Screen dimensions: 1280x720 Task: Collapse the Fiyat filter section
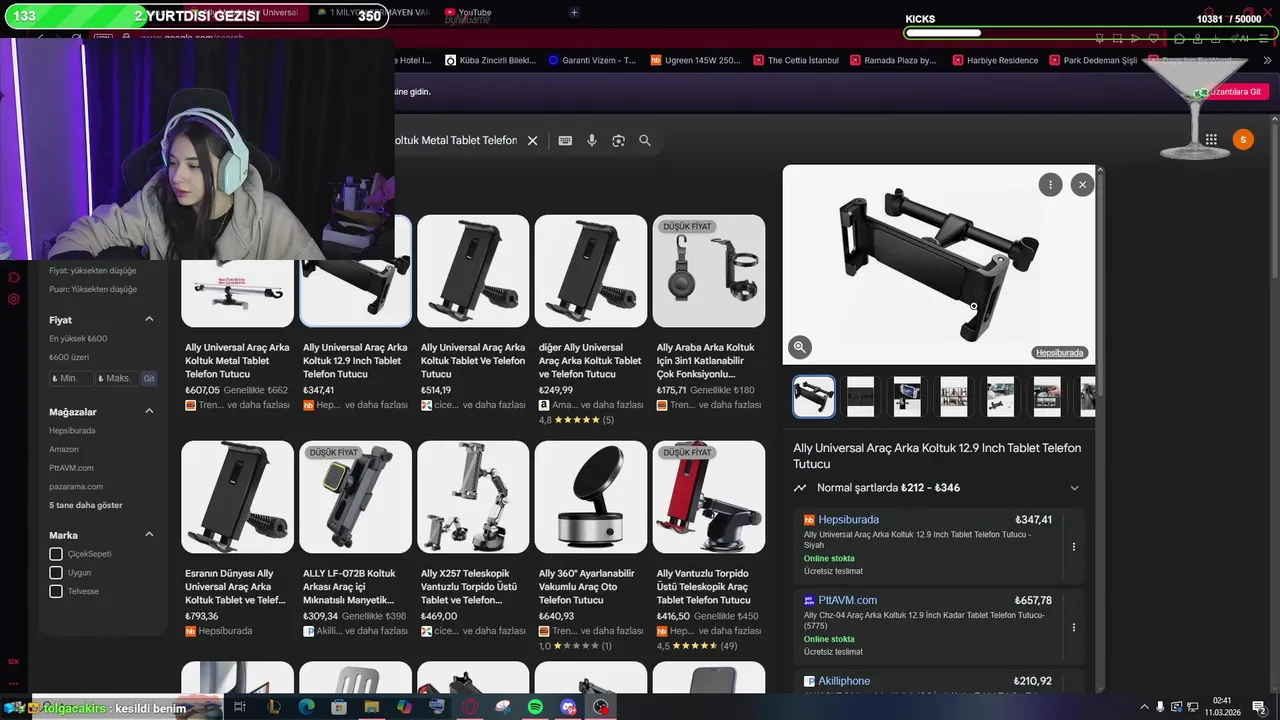(x=149, y=319)
